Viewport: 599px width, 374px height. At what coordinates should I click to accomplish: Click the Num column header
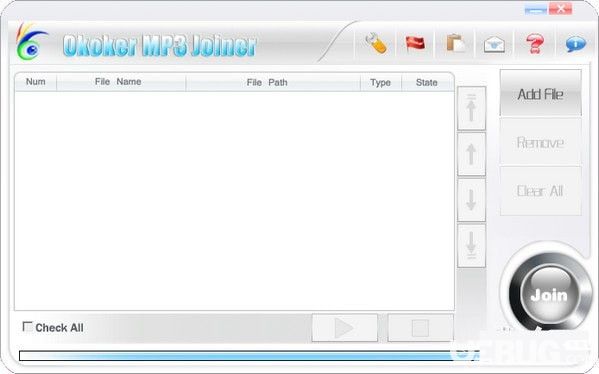(x=36, y=82)
